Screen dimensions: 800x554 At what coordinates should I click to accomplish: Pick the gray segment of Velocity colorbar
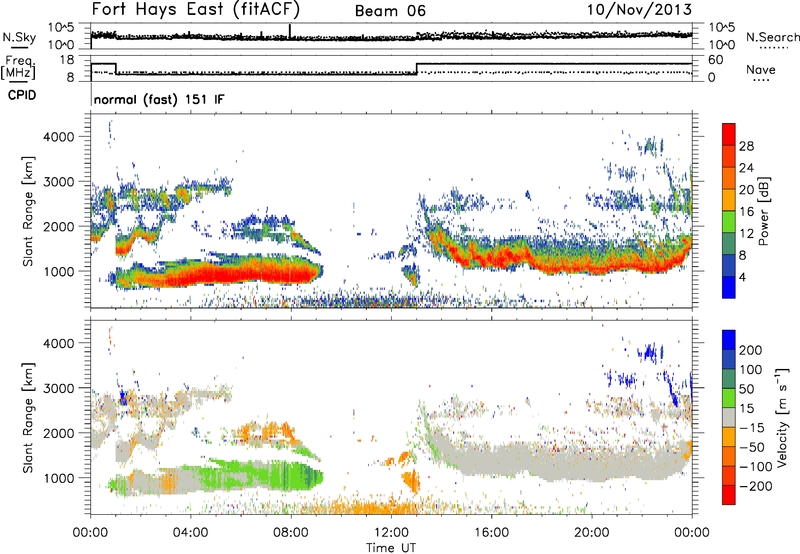(729, 417)
